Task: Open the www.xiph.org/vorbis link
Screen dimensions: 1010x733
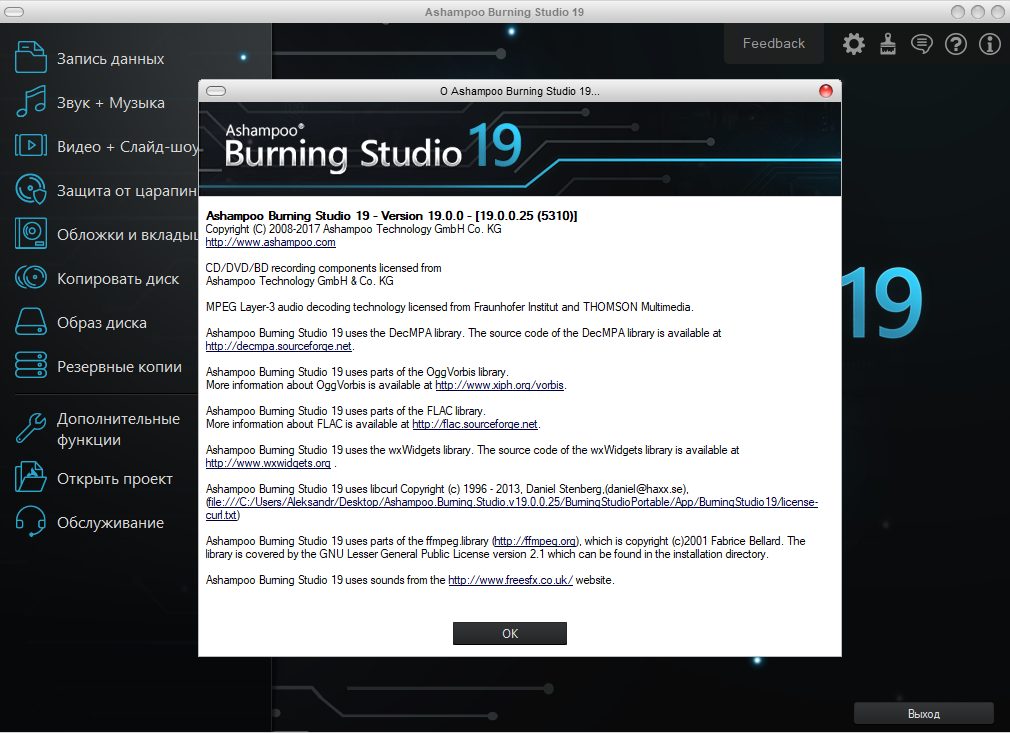Action: (x=499, y=385)
